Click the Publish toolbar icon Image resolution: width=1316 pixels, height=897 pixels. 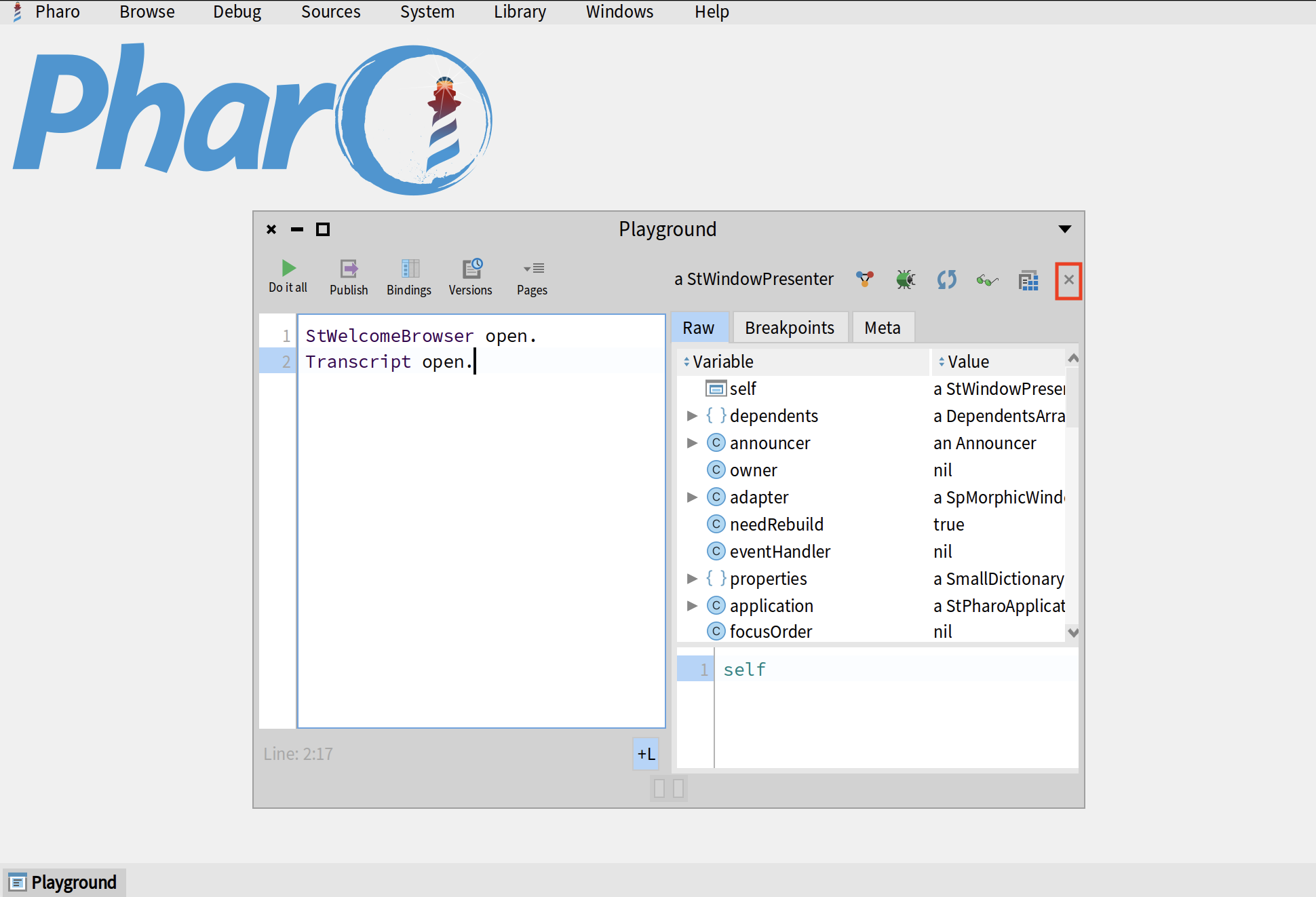pyautogui.click(x=349, y=269)
